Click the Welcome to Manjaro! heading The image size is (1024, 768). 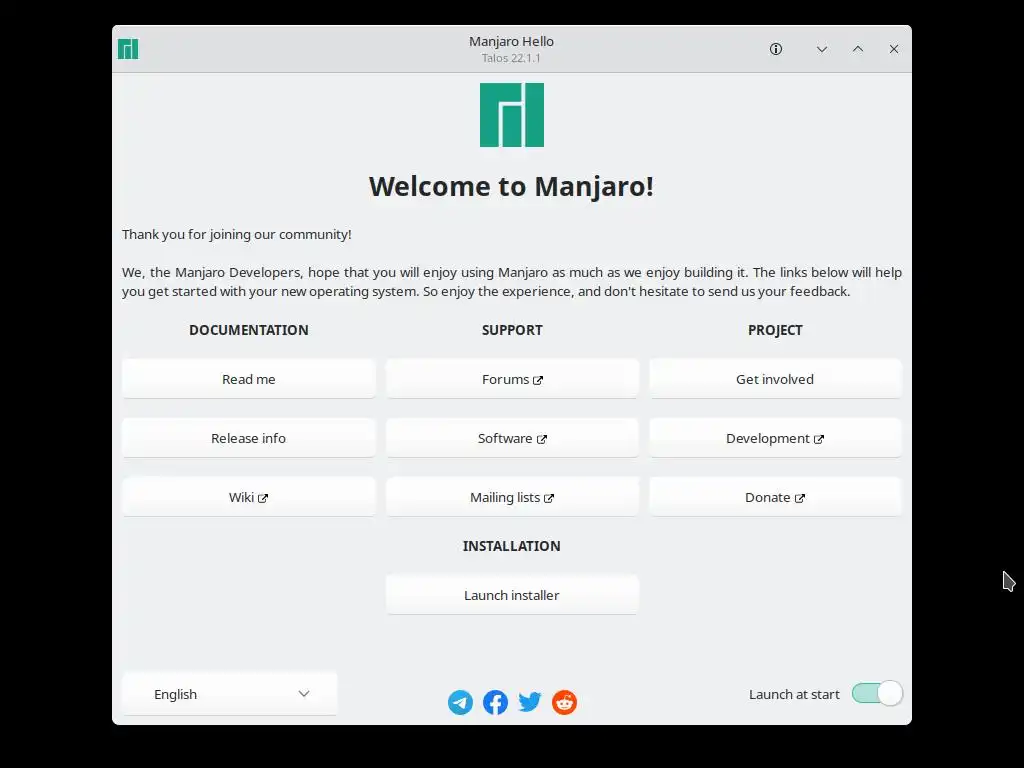pos(511,187)
